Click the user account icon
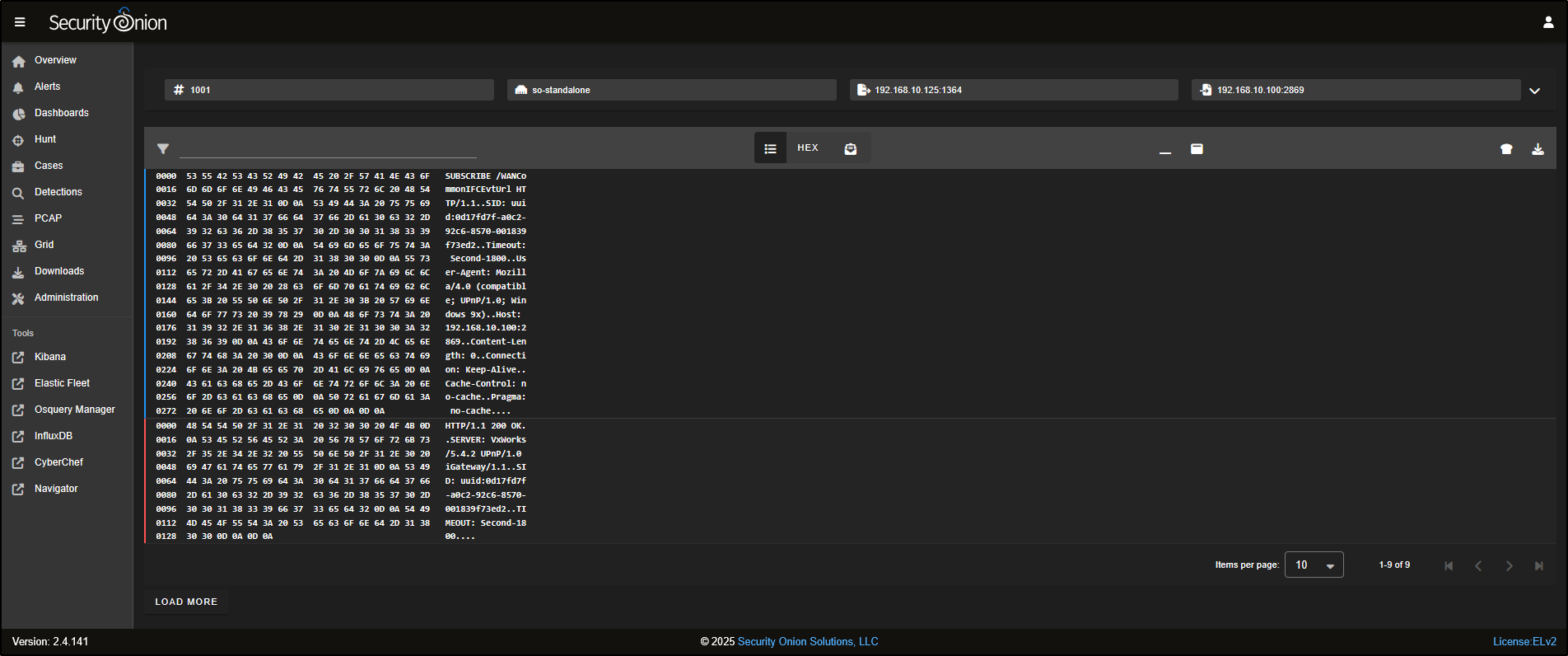The height and width of the screenshot is (656, 1568). 1548,22
